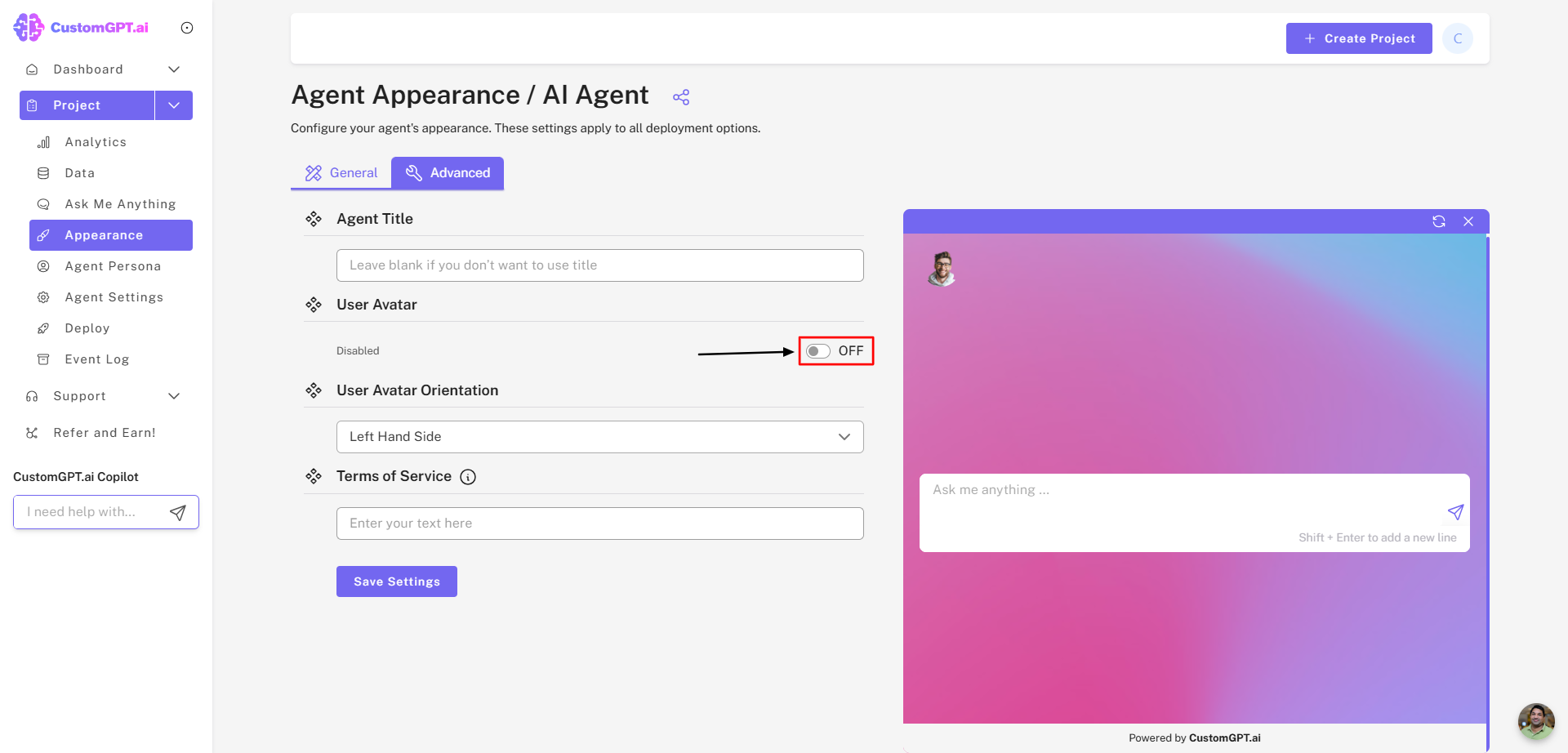Click the User Avatar section icon
Screen dimensions: 1568x753
click(314, 305)
